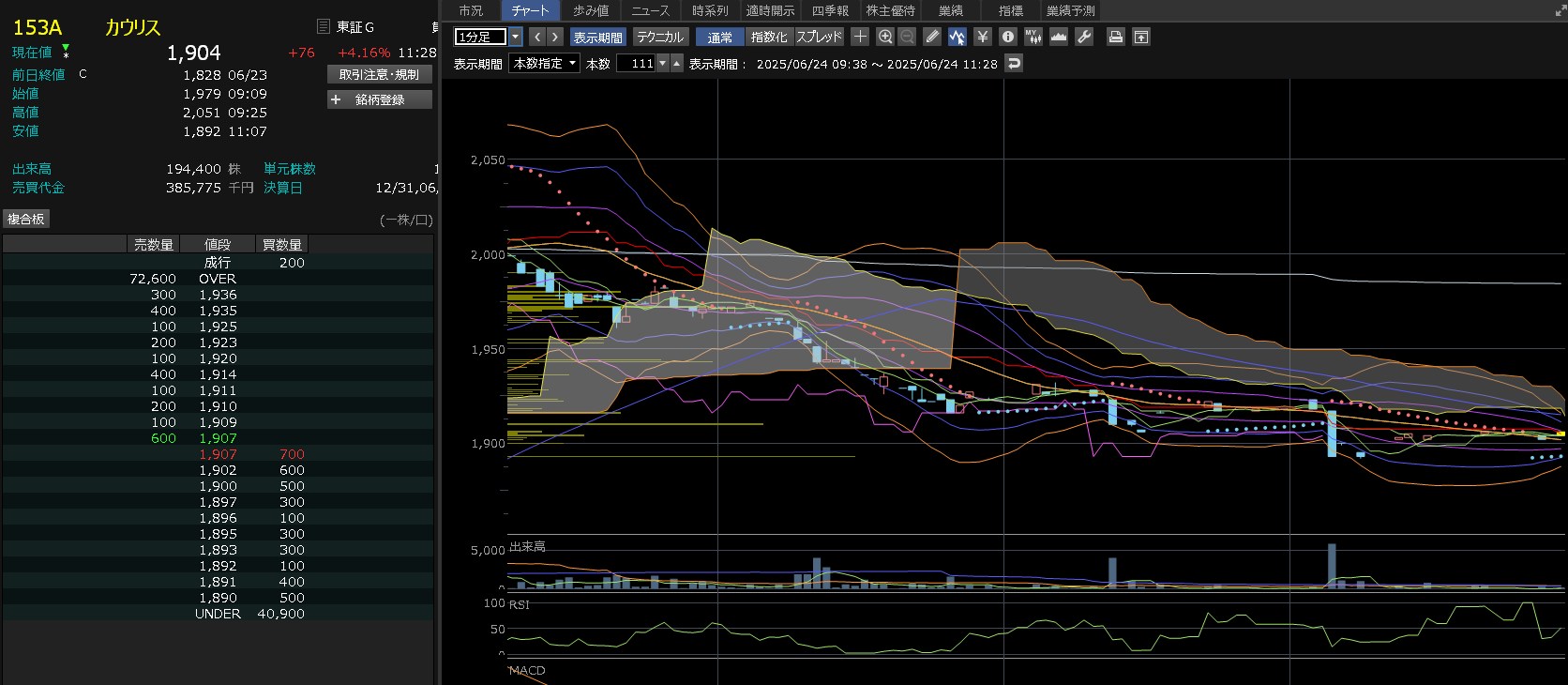1568x685 pixels.
Task: Click the MACD indicator panel label
Action: [x=527, y=670]
